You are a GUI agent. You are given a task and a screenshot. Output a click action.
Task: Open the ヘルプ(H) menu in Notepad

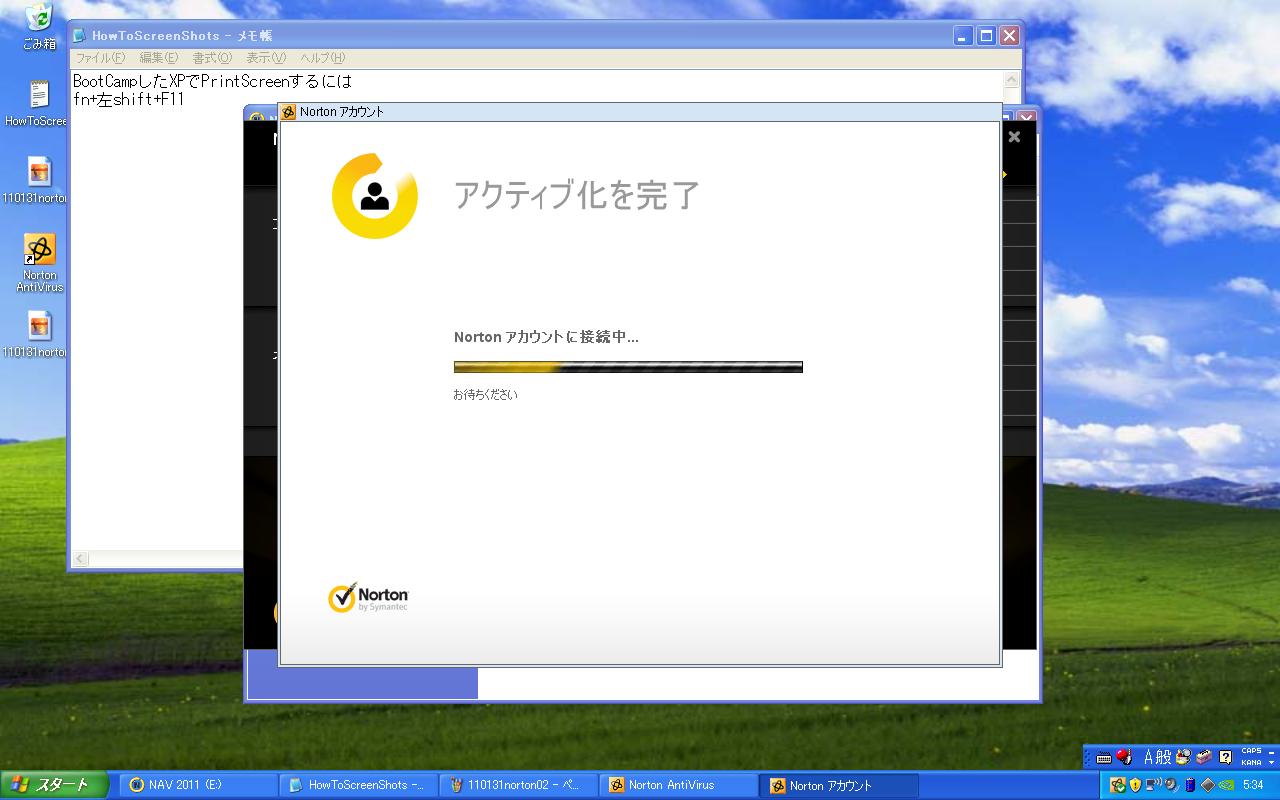(x=323, y=58)
